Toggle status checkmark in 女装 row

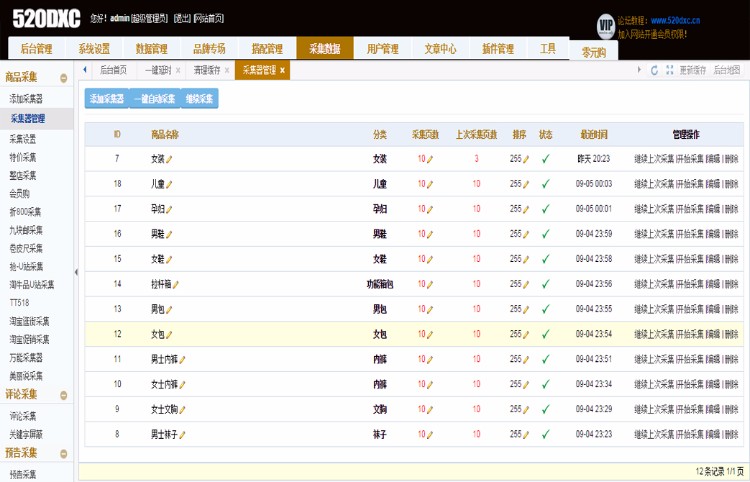tap(545, 159)
